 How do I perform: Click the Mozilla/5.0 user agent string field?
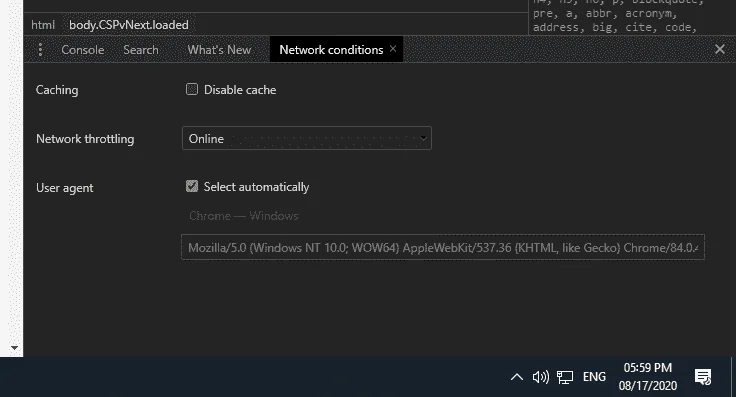pyautogui.click(x=443, y=247)
